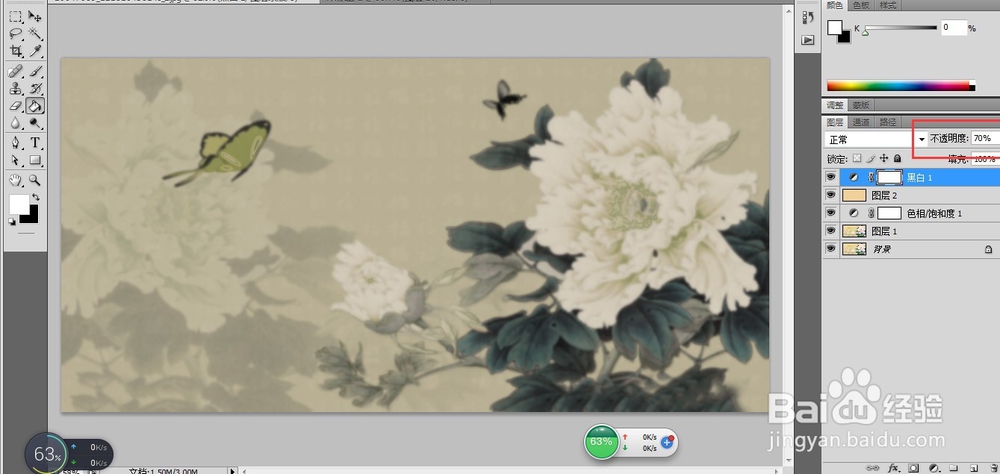Open the Actions panel play icon

808,40
